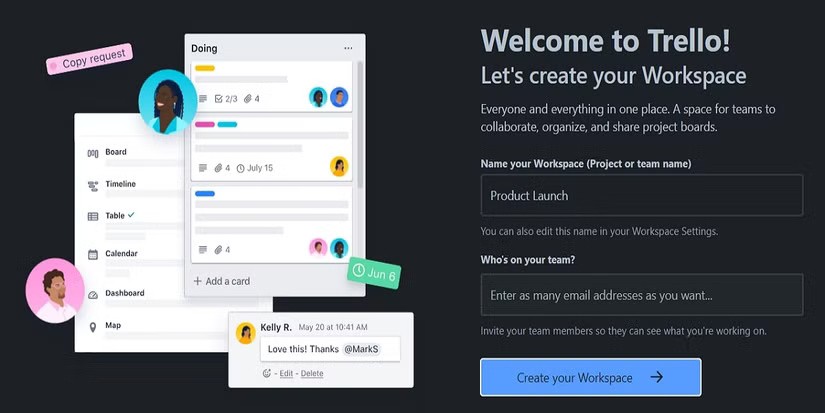This screenshot has height=413, width=825.
Task: Select the Map pin icon
Action: point(93,326)
